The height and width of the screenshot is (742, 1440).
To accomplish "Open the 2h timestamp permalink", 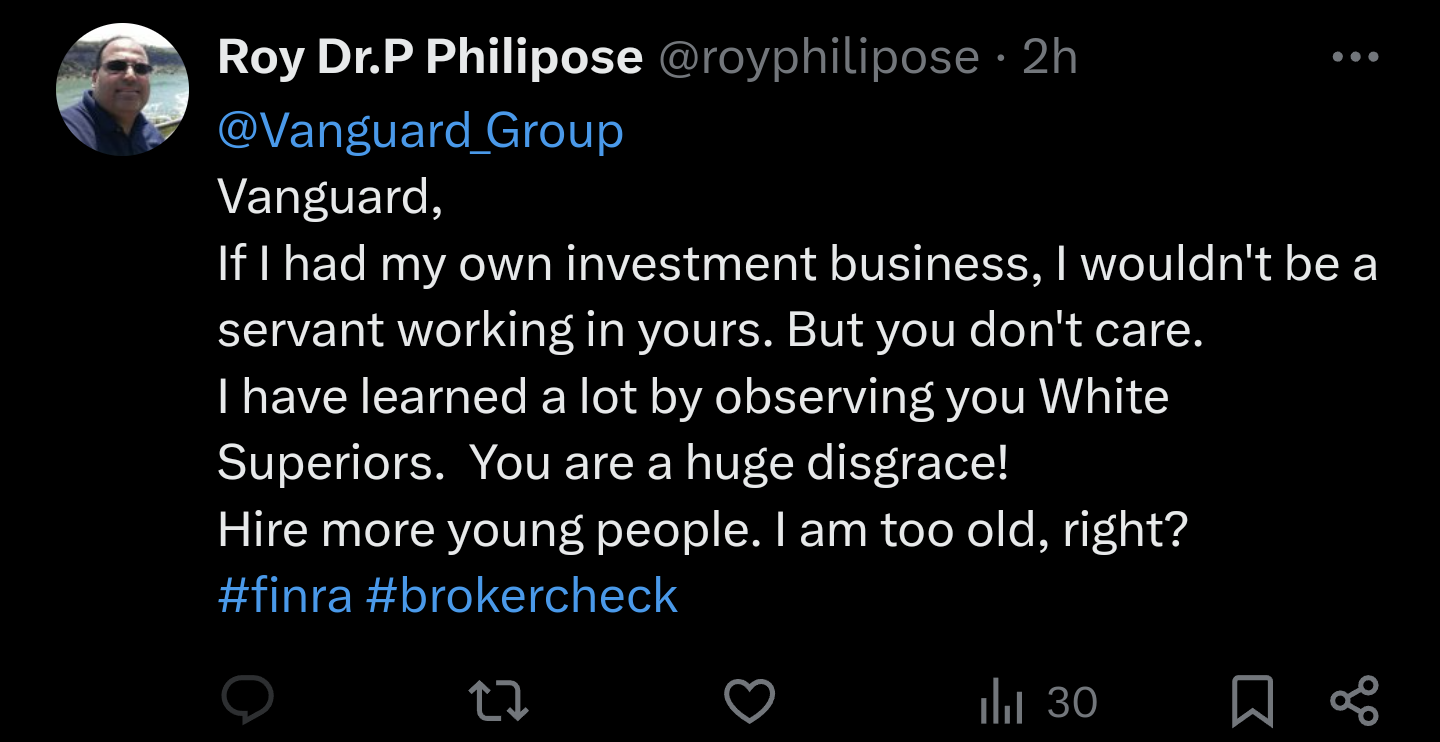I will click(1049, 59).
